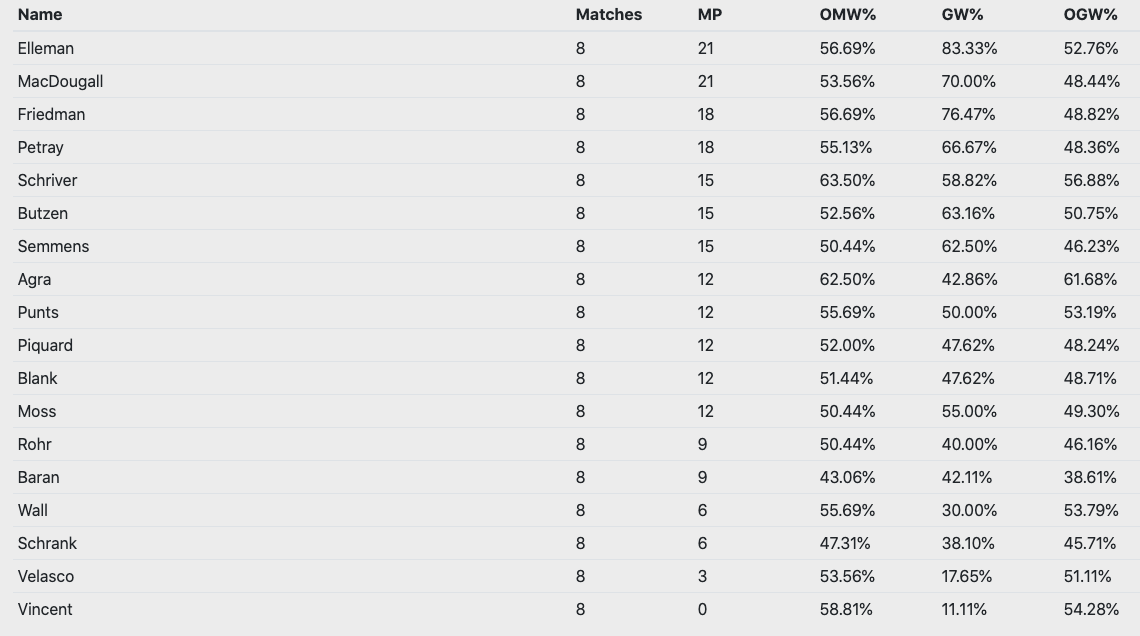Screen dimensions: 1140x636
Task: Click MacDougall's name in the table
Action: click(x=60, y=81)
